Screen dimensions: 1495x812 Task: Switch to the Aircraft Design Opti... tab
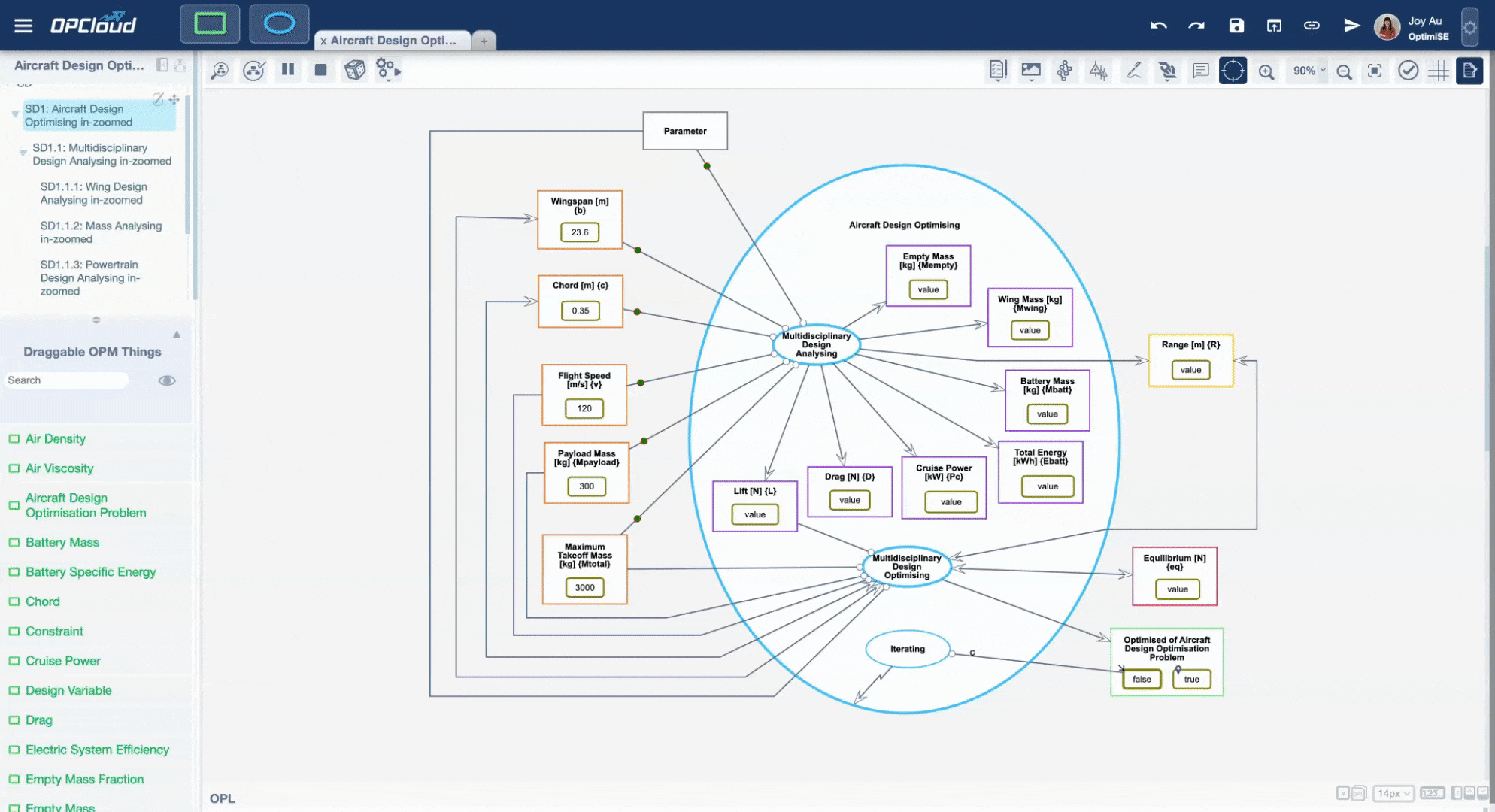coord(394,41)
